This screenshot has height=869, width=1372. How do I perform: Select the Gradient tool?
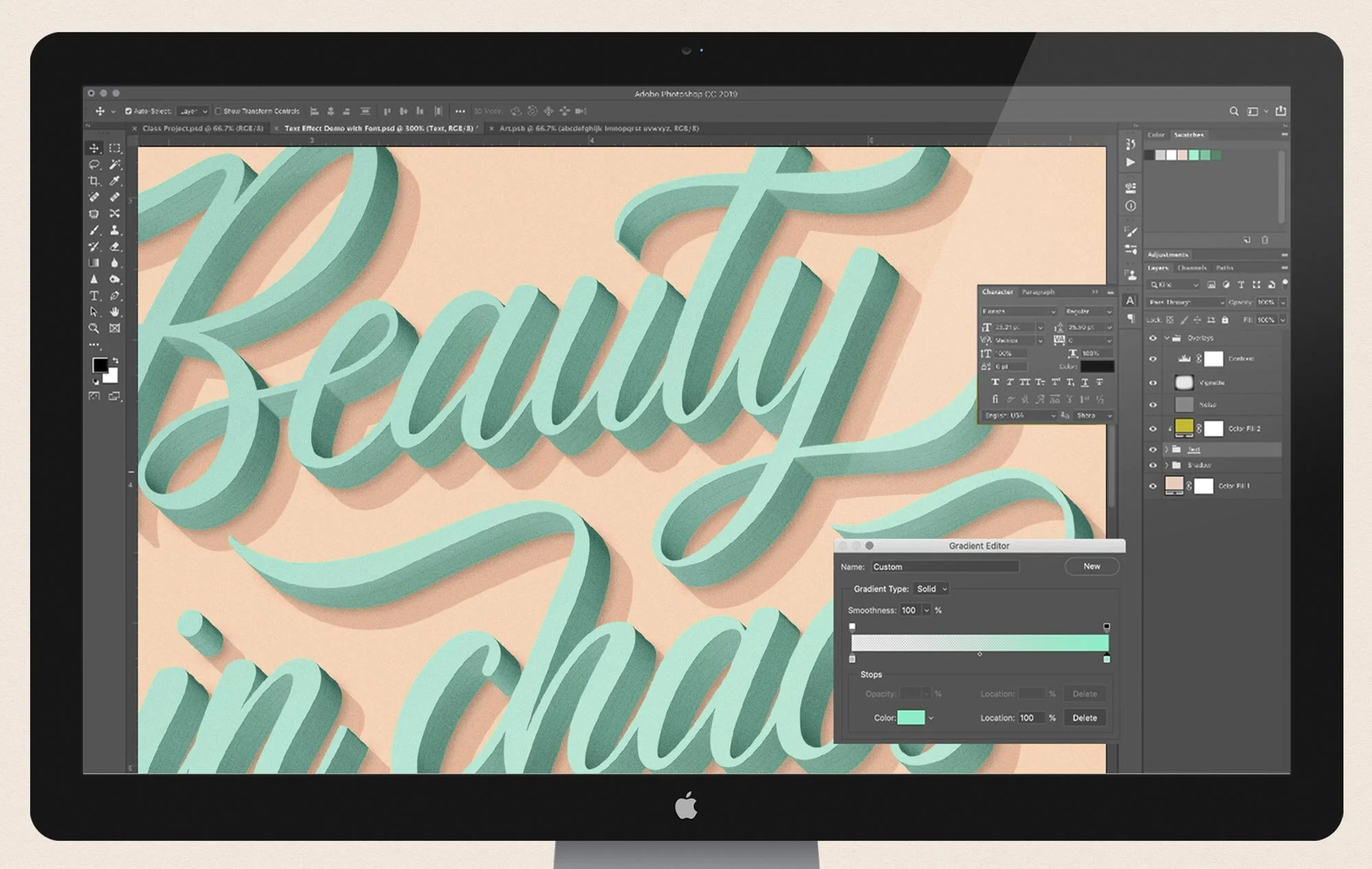[94, 263]
